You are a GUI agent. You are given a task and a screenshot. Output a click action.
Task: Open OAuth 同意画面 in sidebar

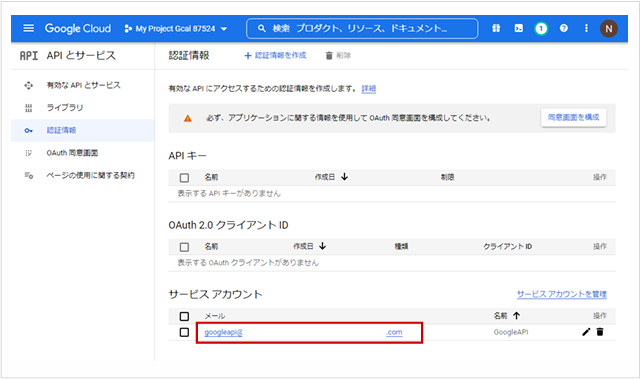[72, 153]
